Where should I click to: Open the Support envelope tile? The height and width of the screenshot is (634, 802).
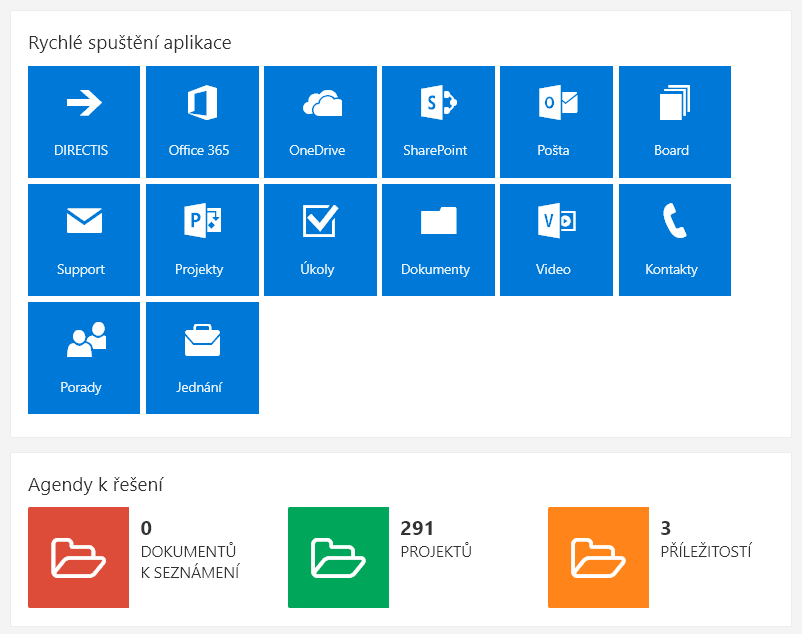point(84,240)
